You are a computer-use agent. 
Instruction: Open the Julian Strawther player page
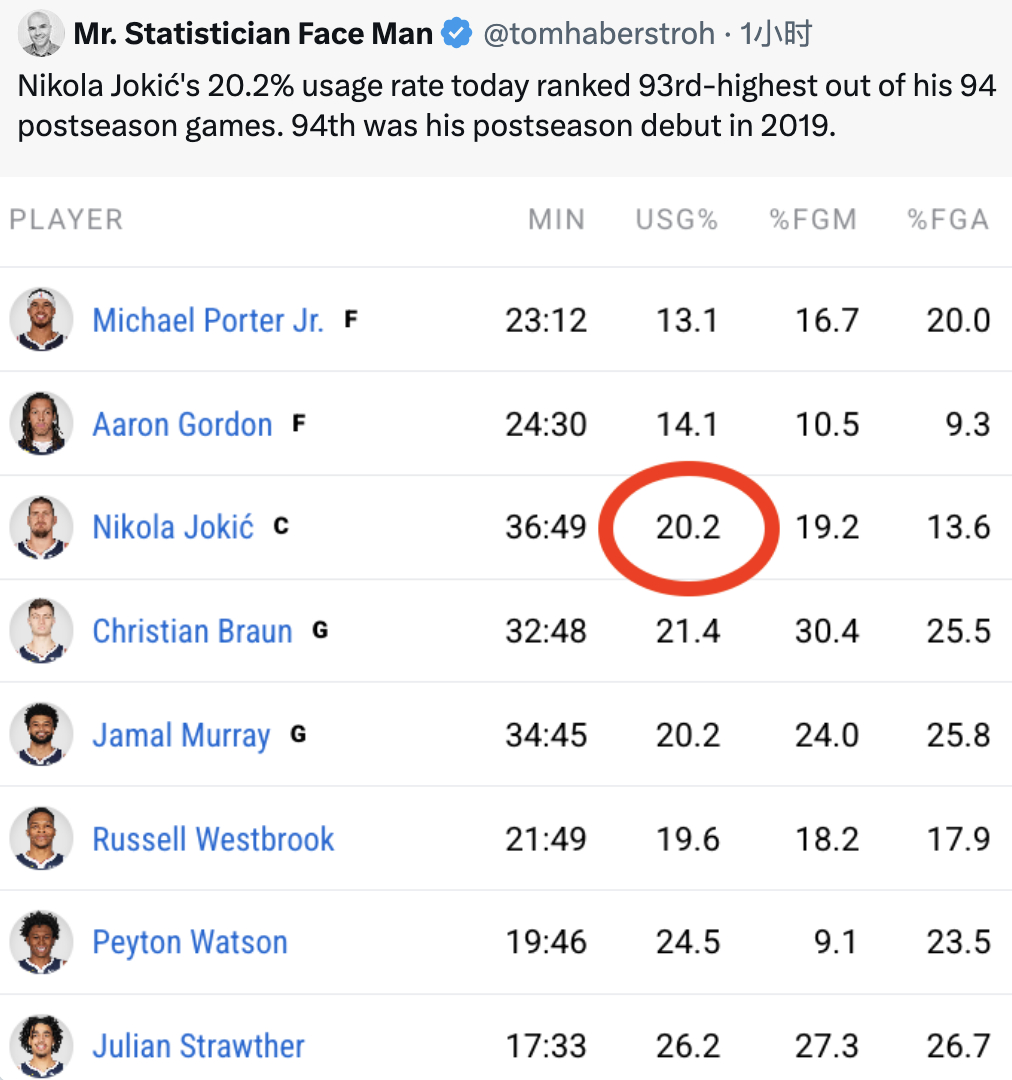click(x=198, y=1046)
